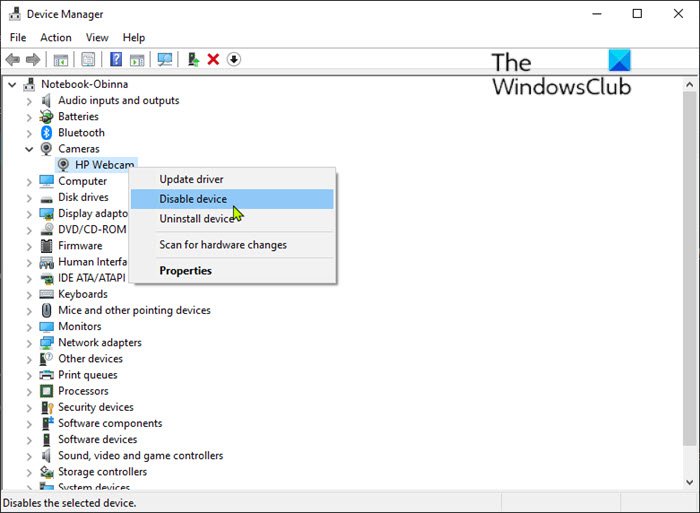
Task: Click the Monitors category icon
Action: click(x=46, y=326)
